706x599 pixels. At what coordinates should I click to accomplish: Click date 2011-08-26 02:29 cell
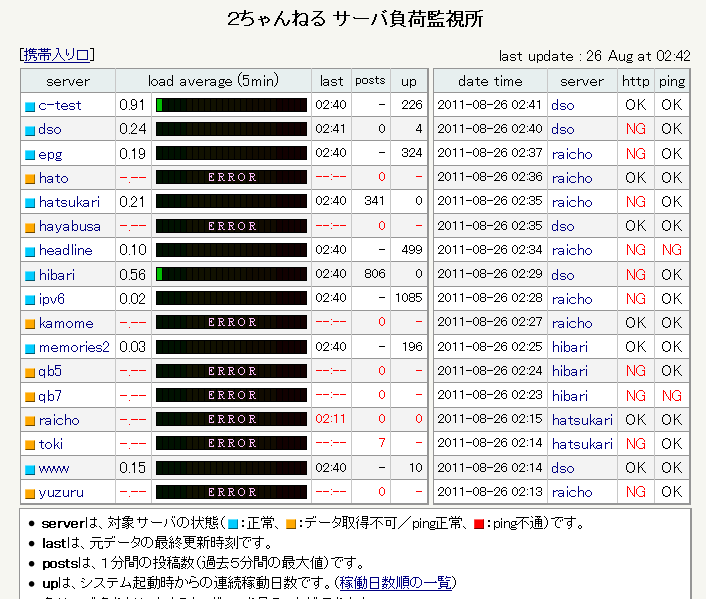pyautogui.click(x=490, y=274)
